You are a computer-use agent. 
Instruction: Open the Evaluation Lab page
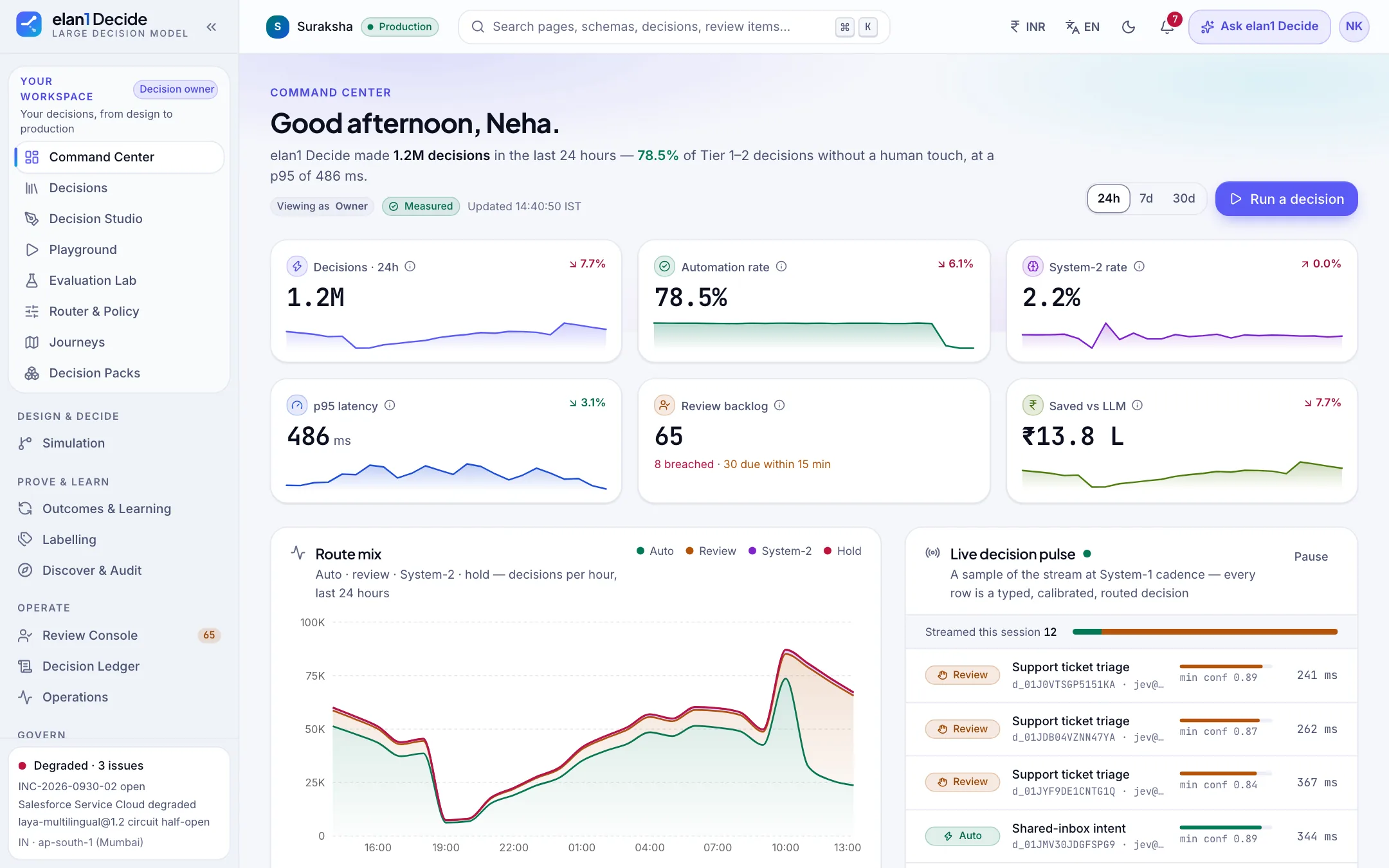pyautogui.click(x=119, y=280)
